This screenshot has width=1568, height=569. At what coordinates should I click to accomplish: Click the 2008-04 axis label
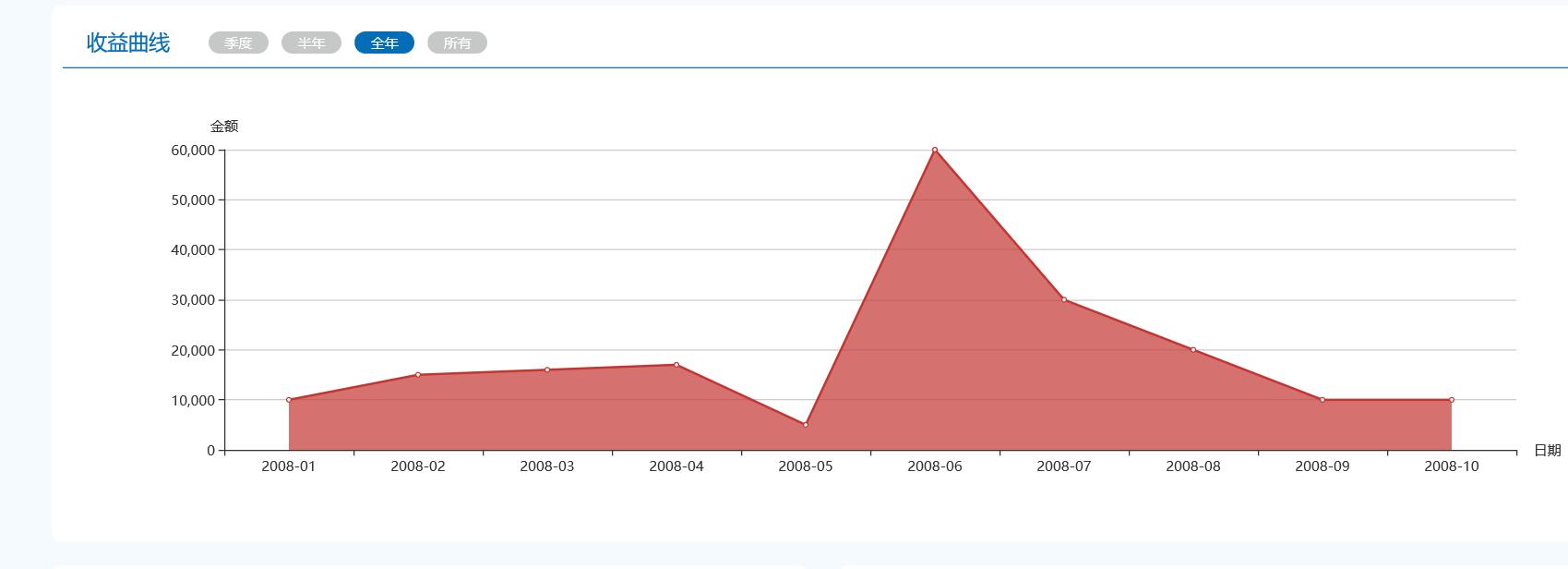pos(676,466)
